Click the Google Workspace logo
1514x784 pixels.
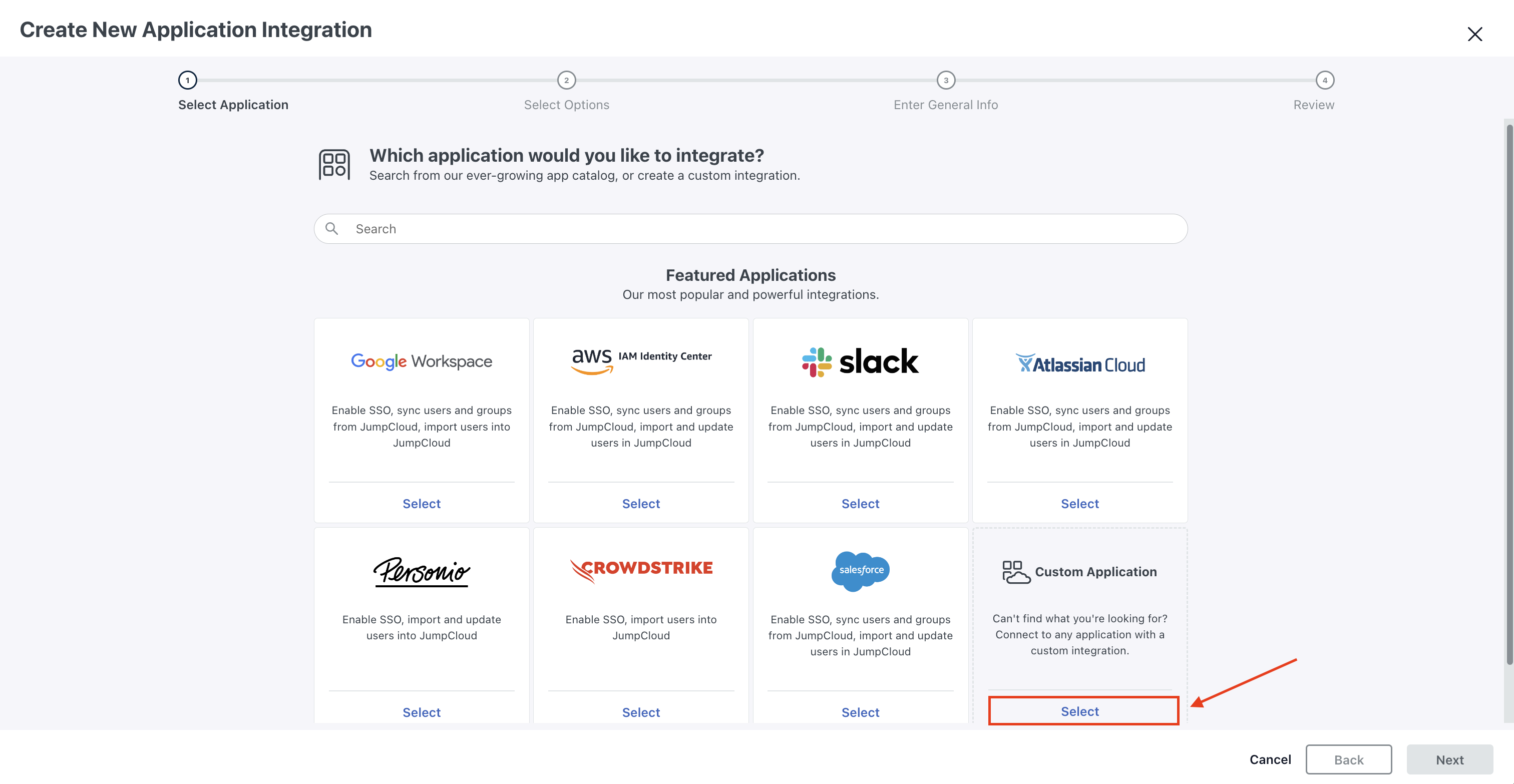point(422,361)
